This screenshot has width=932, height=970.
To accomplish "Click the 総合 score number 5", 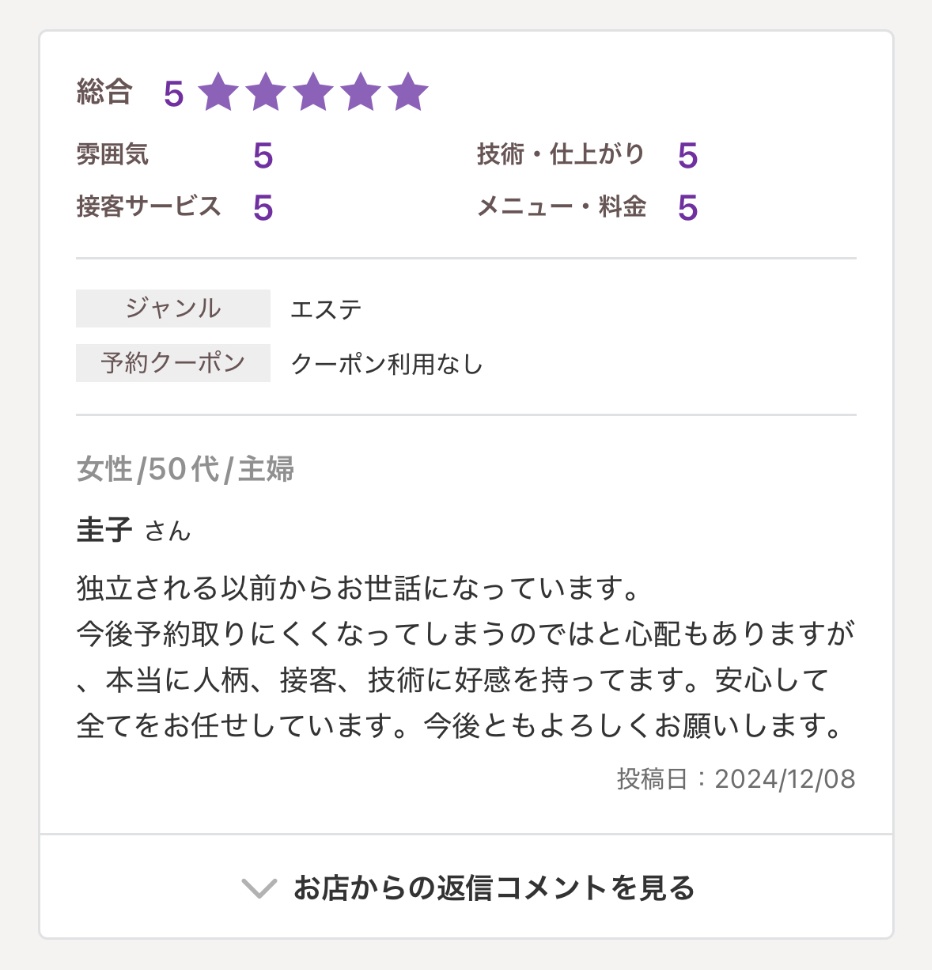I will (x=174, y=95).
